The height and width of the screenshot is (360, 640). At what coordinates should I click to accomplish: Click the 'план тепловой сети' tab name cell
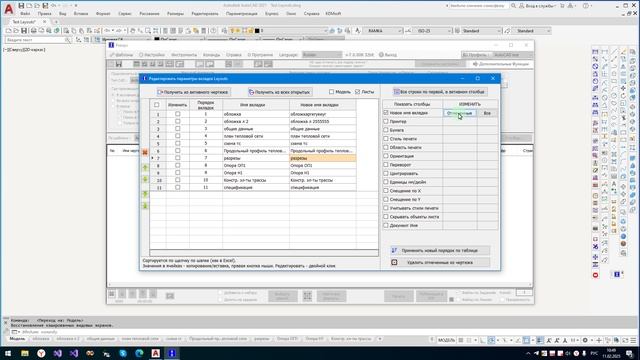click(x=256, y=136)
